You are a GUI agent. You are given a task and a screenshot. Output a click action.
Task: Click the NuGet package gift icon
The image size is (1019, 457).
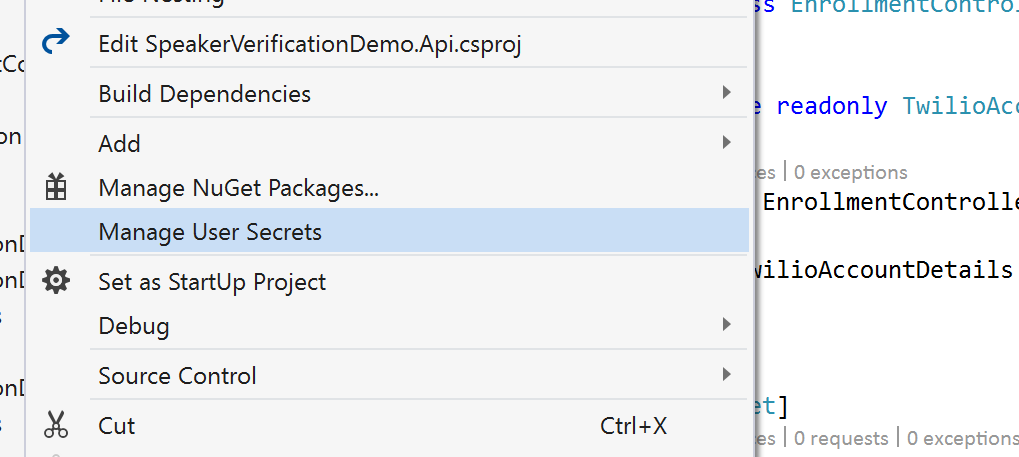point(56,187)
